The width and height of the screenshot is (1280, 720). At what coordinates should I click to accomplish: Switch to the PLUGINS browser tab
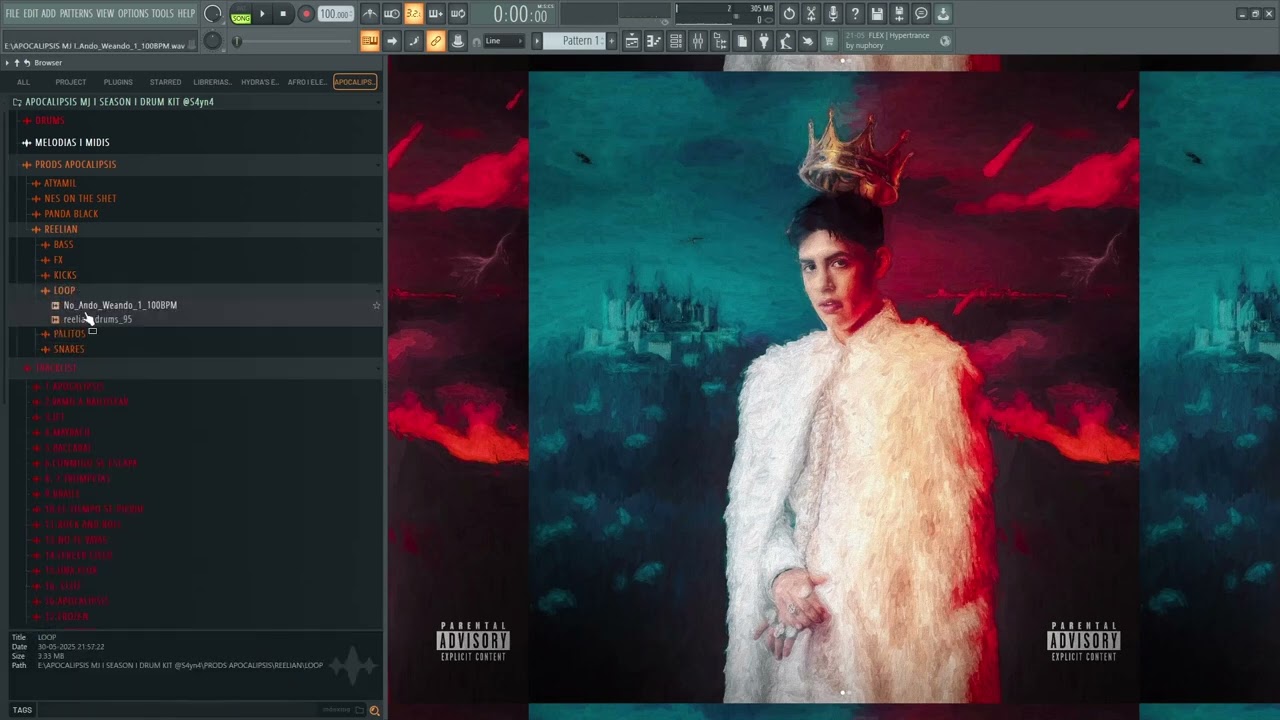pyautogui.click(x=118, y=82)
